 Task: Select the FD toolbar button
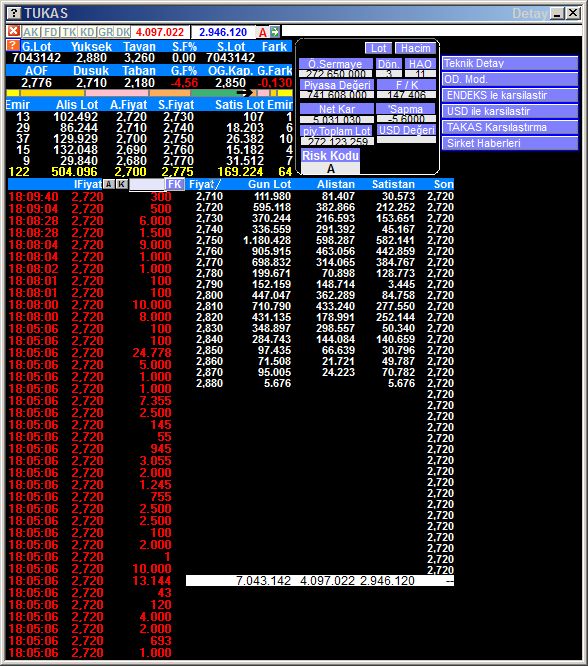tap(51, 32)
